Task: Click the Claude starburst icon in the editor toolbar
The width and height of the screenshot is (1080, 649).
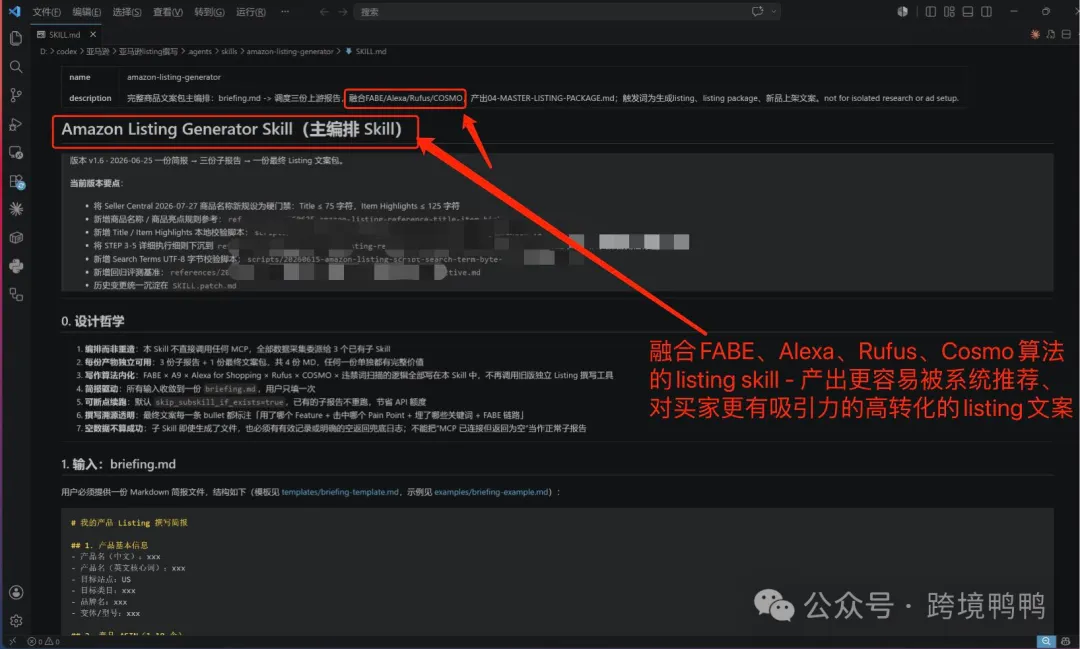Action: tap(1035, 34)
